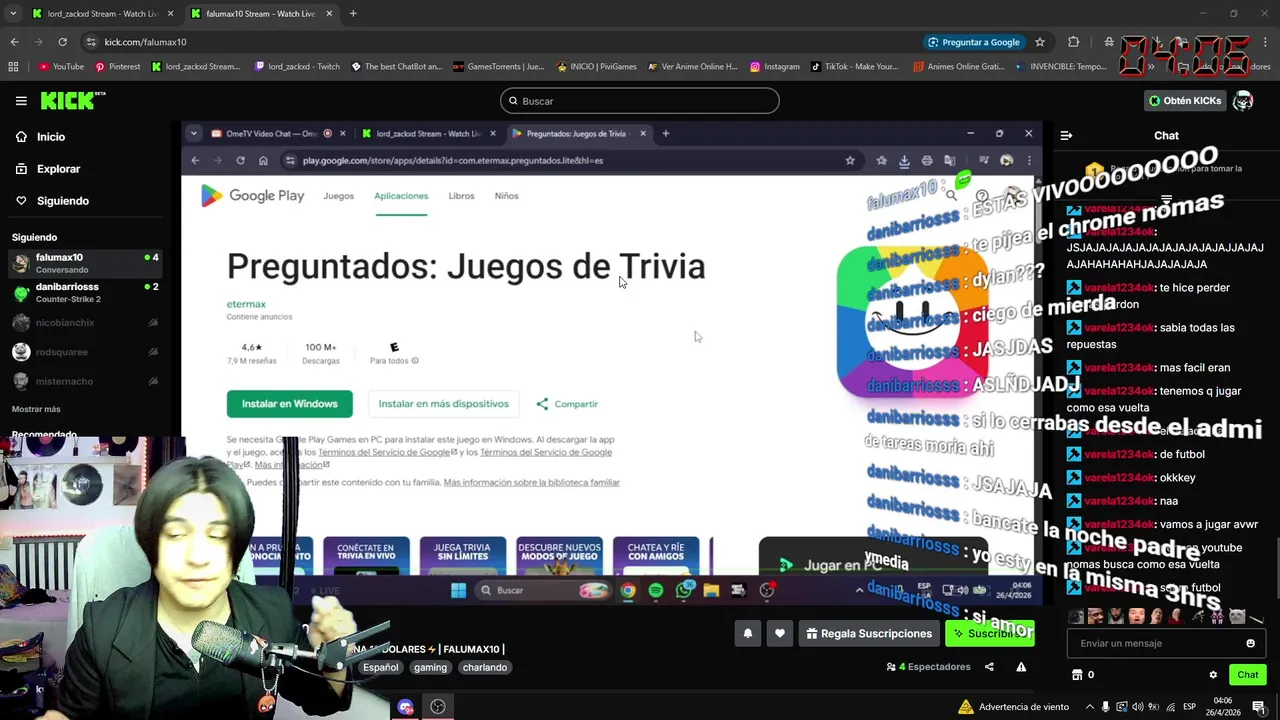Collapse the chat panel arrow icon
The height and width of the screenshot is (720, 1280).
(x=1066, y=135)
